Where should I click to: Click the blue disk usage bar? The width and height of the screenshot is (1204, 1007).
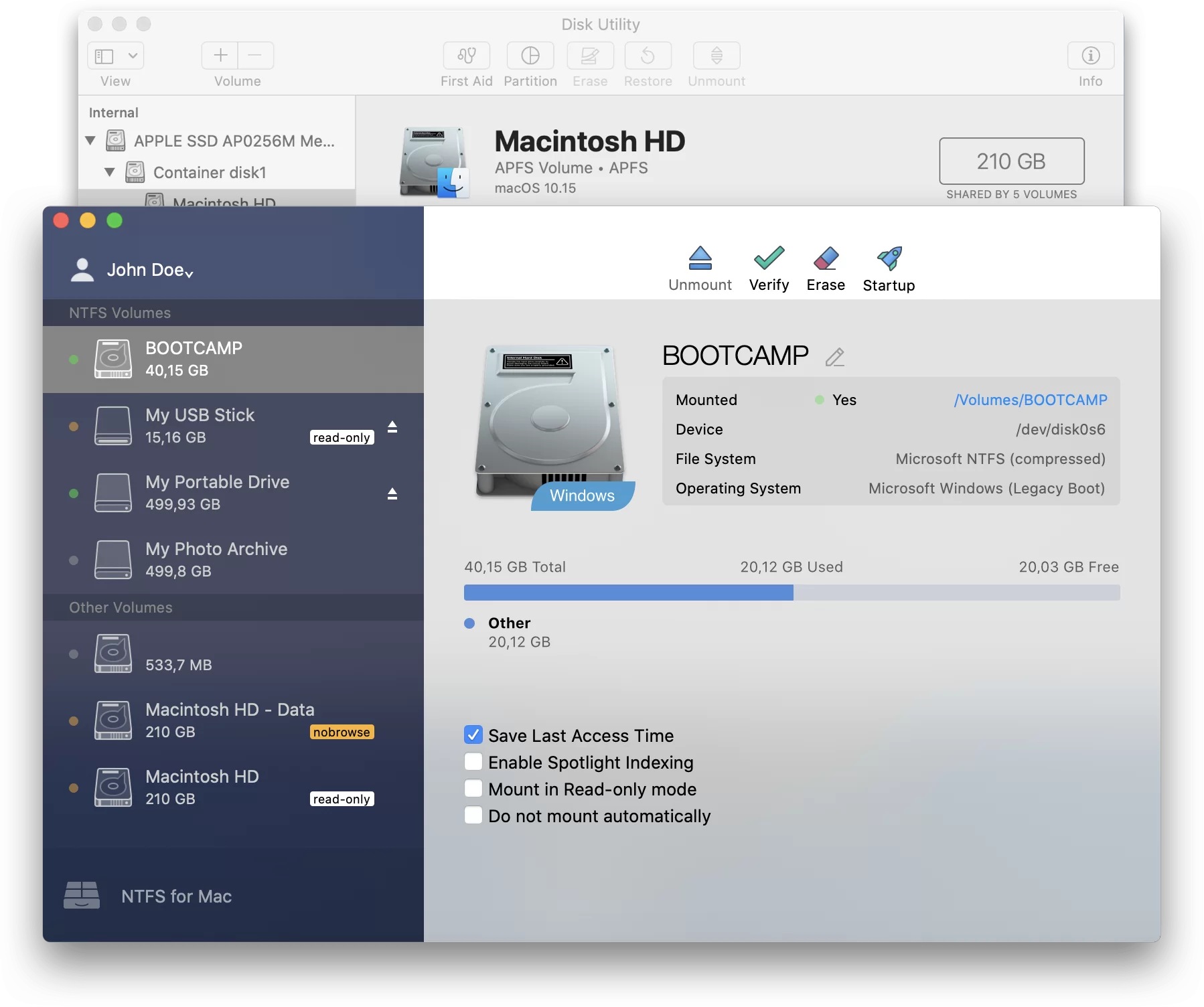[x=628, y=593]
